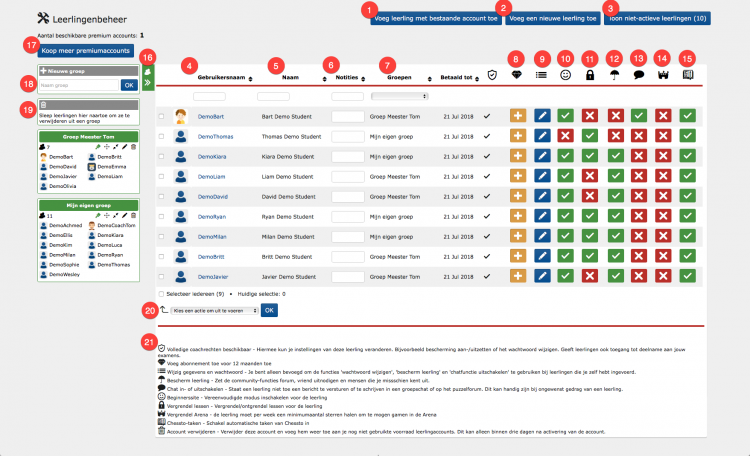Click DemoBart's avatar in the table
This screenshot has width=750, height=456.
(180, 116)
